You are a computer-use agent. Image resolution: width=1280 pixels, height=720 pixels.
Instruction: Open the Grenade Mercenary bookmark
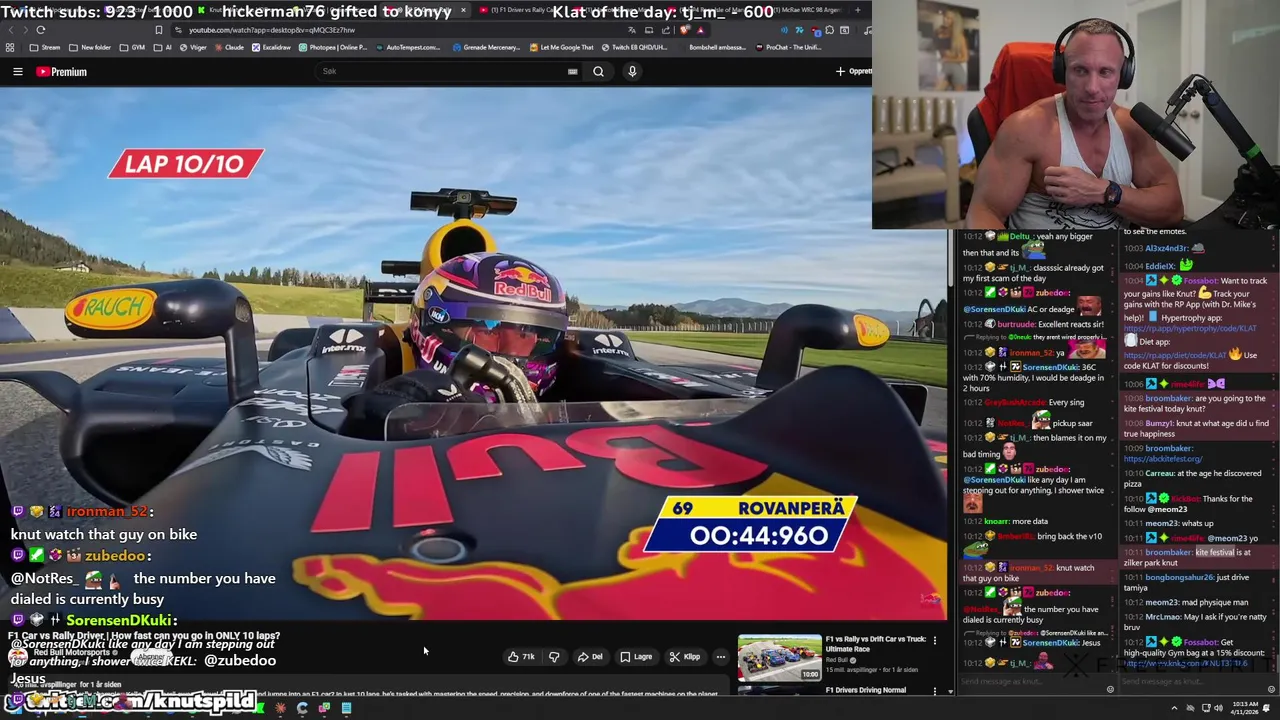pyautogui.click(x=486, y=47)
